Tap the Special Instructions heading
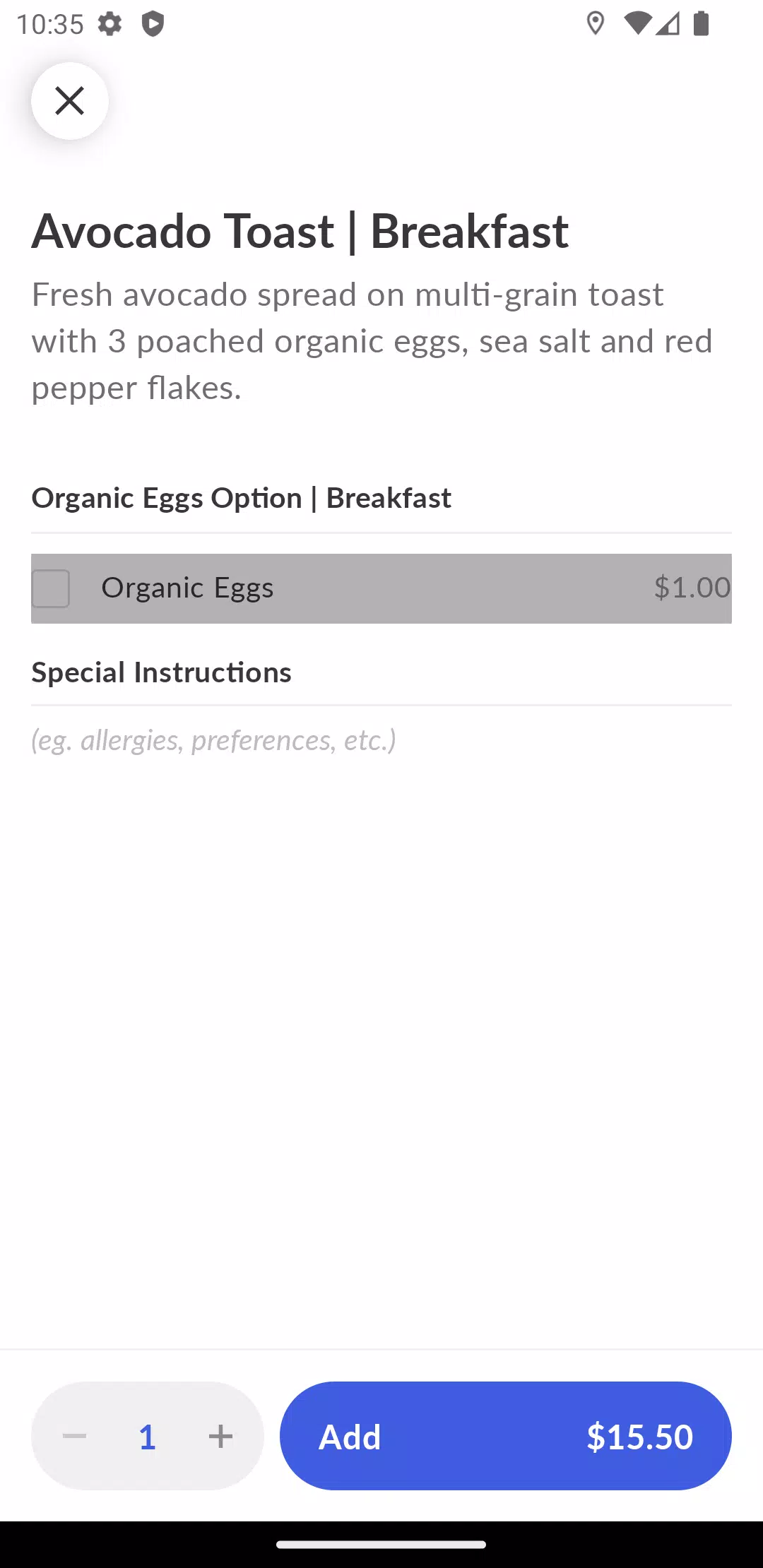763x1568 pixels. coord(162,672)
